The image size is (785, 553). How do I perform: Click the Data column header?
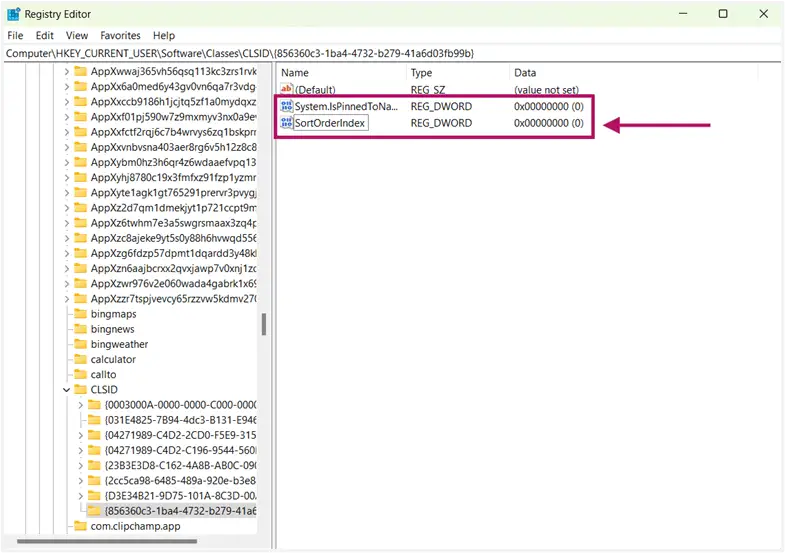(634, 73)
